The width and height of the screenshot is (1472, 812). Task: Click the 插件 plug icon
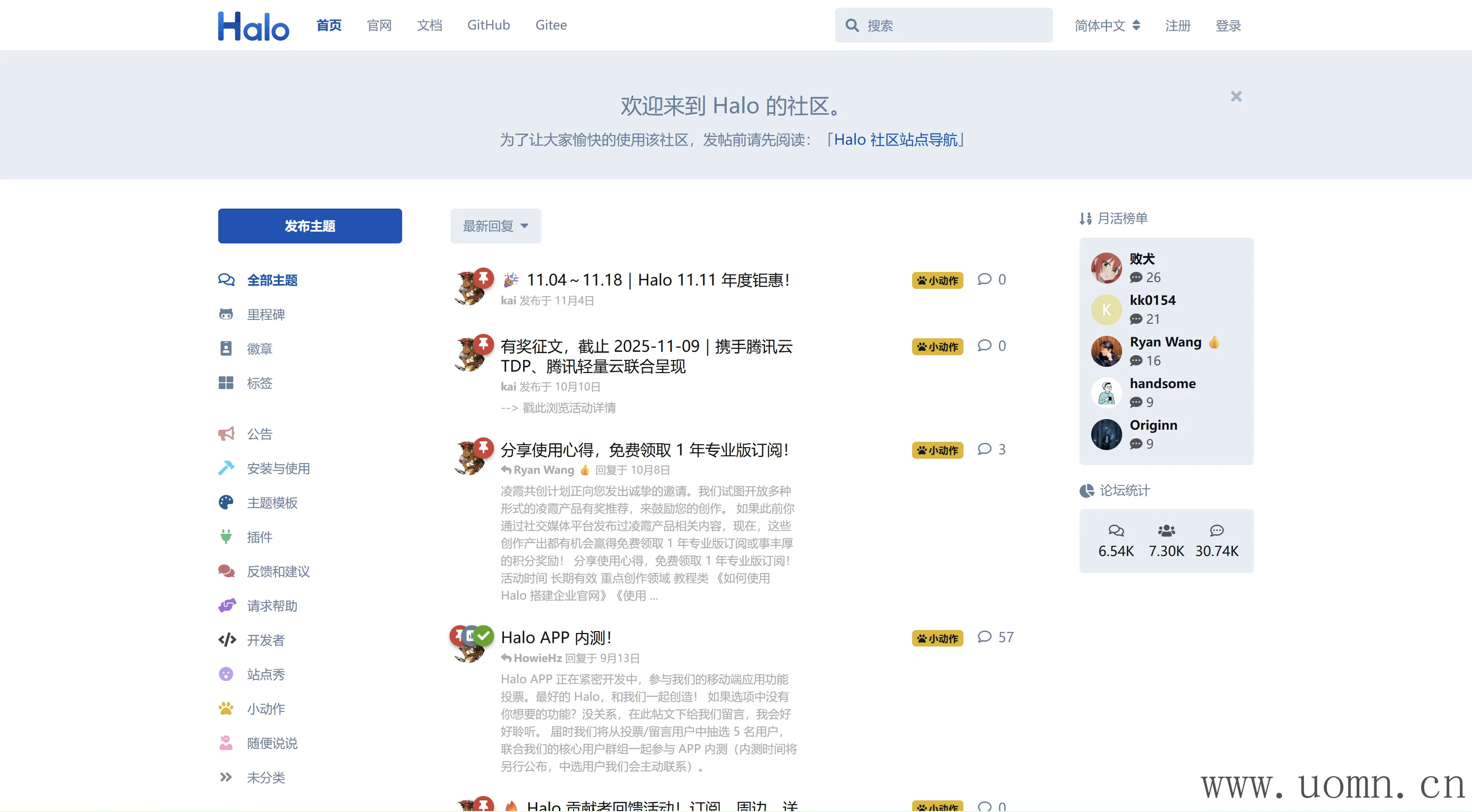point(226,537)
